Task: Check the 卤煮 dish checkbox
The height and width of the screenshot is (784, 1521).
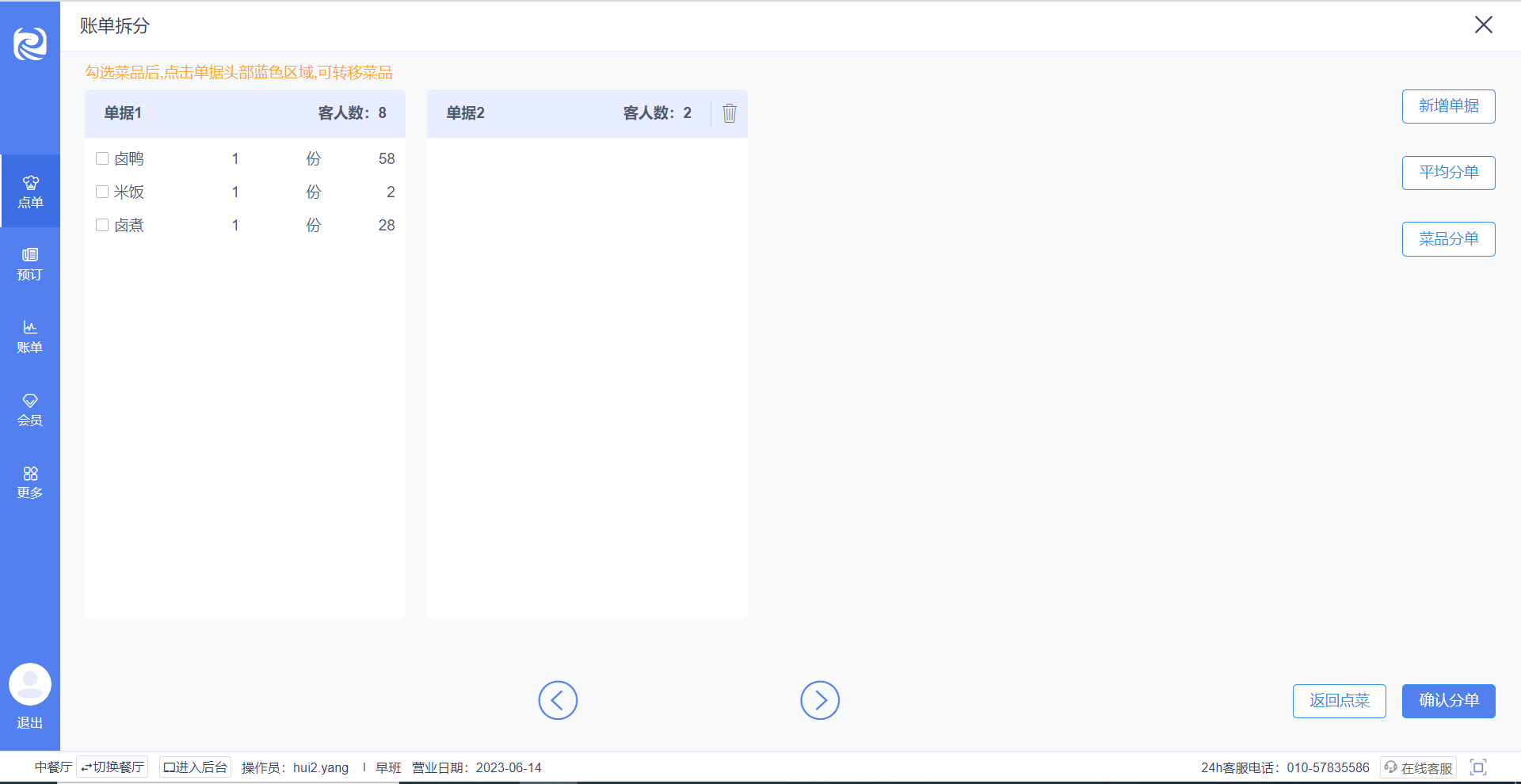Action: 102,225
